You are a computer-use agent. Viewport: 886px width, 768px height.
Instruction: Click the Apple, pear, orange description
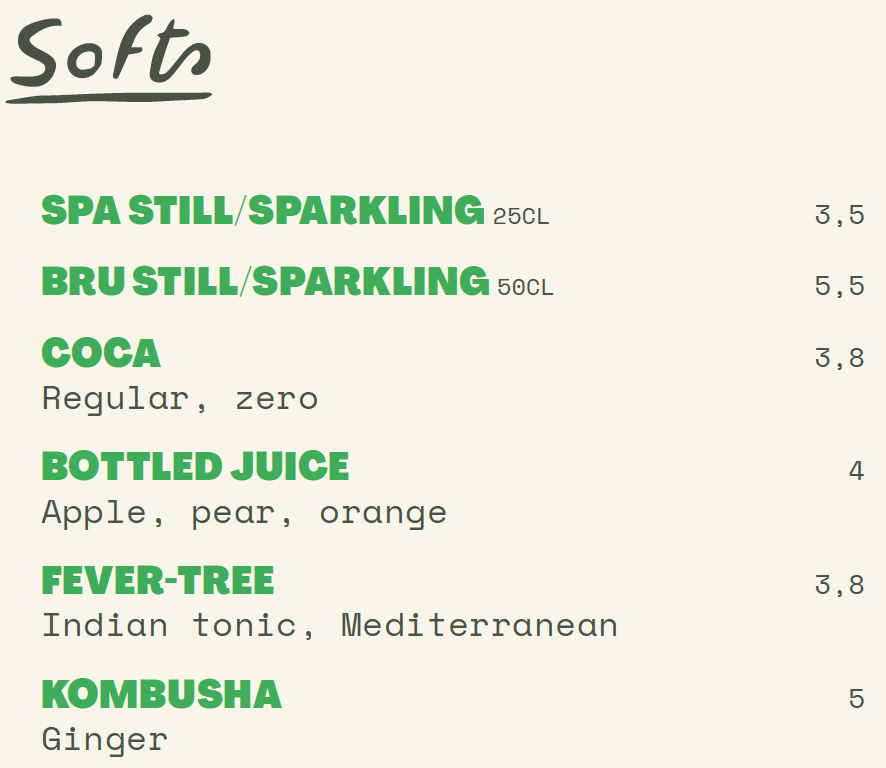245,514
